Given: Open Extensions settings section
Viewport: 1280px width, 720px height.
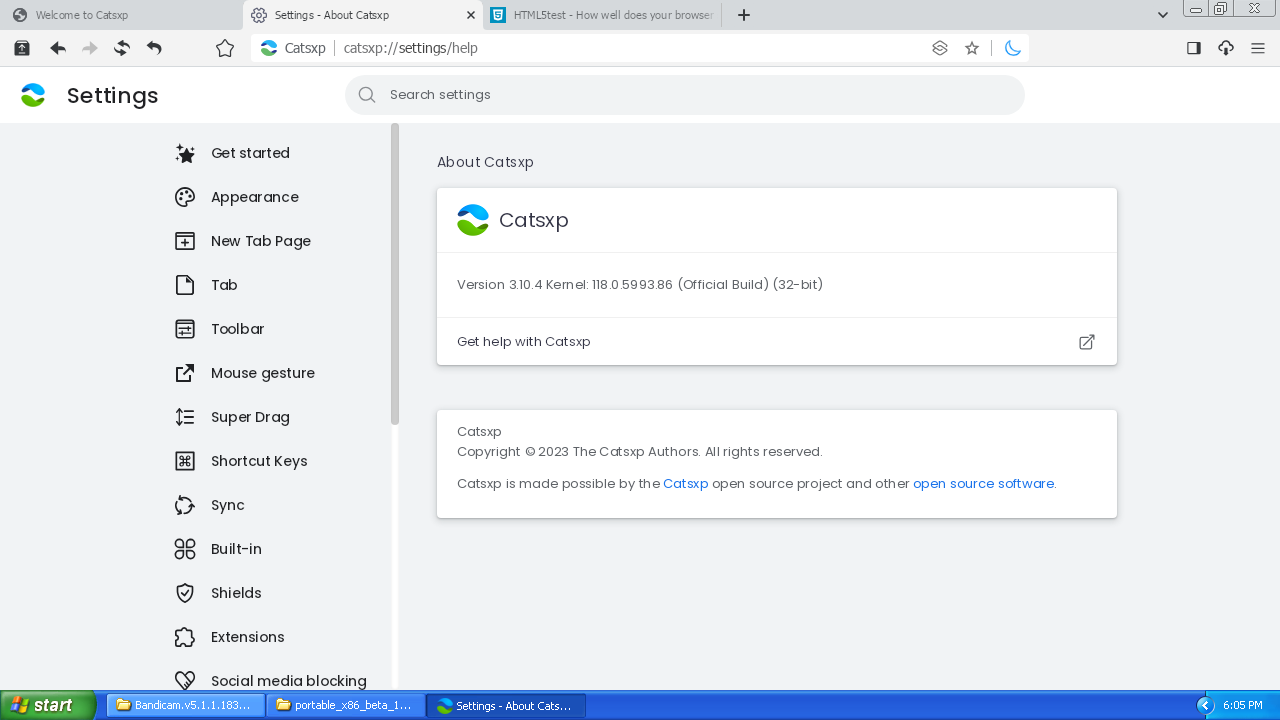Looking at the screenshot, I should (x=247, y=637).
